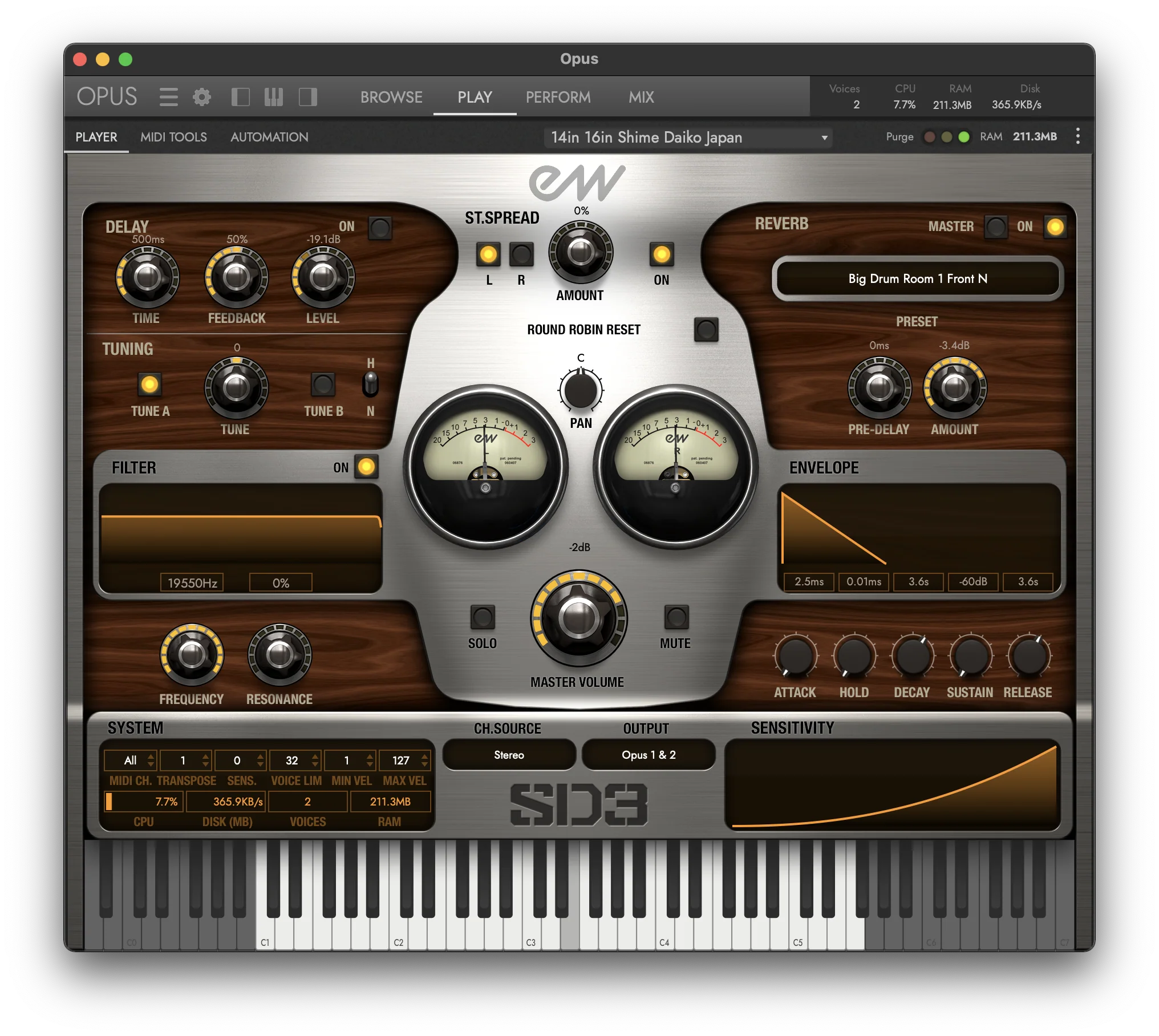Screen dimensions: 1159x1036
Task: Open the Reverb preset Big Drum Room selector
Action: tap(917, 278)
